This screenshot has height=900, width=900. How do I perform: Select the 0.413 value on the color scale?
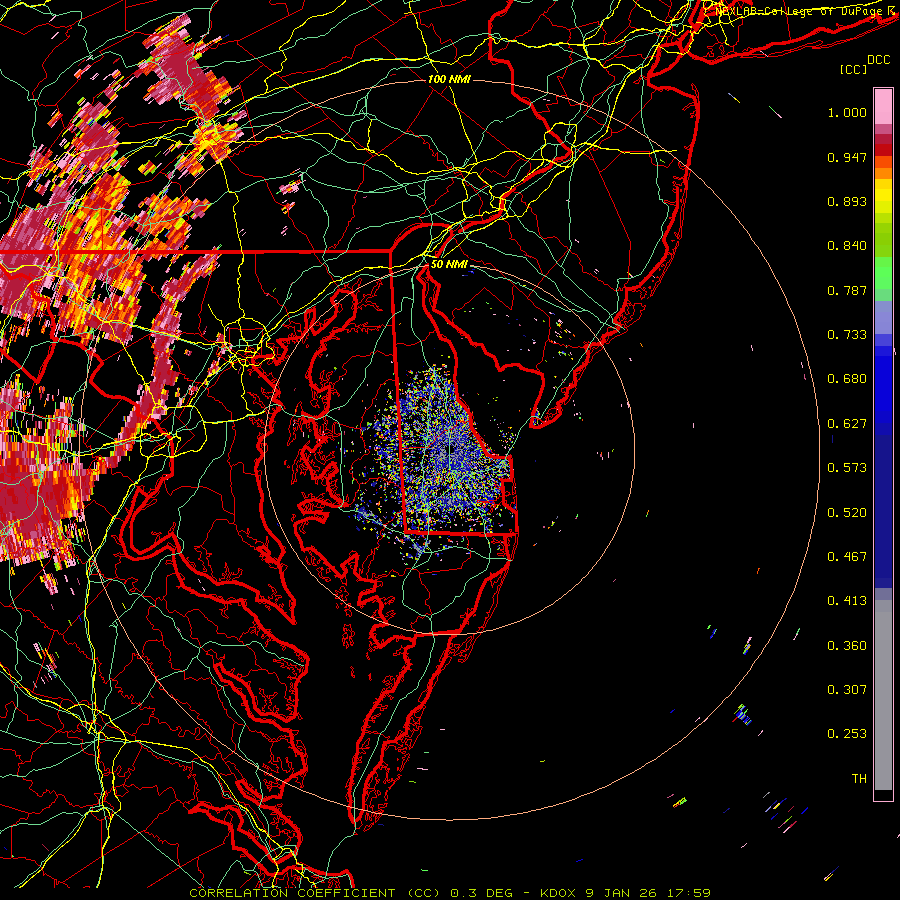(x=847, y=601)
